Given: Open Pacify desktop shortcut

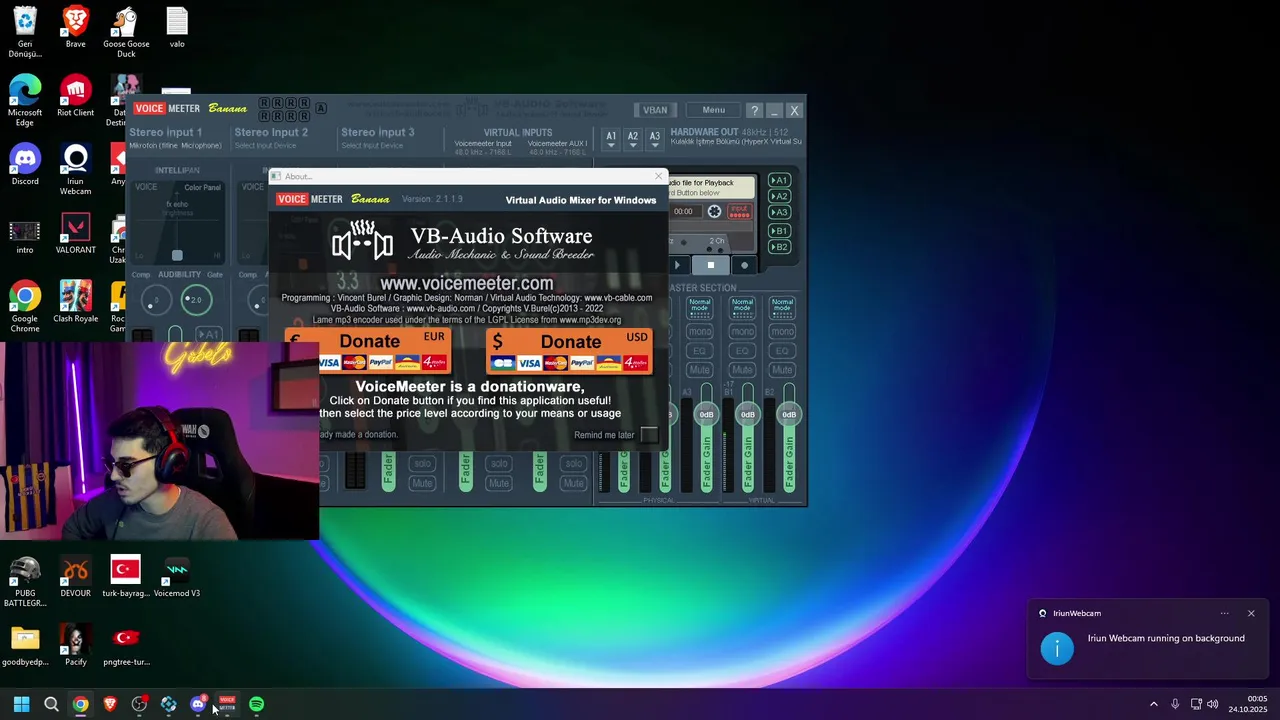Looking at the screenshot, I should (x=75, y=645).
